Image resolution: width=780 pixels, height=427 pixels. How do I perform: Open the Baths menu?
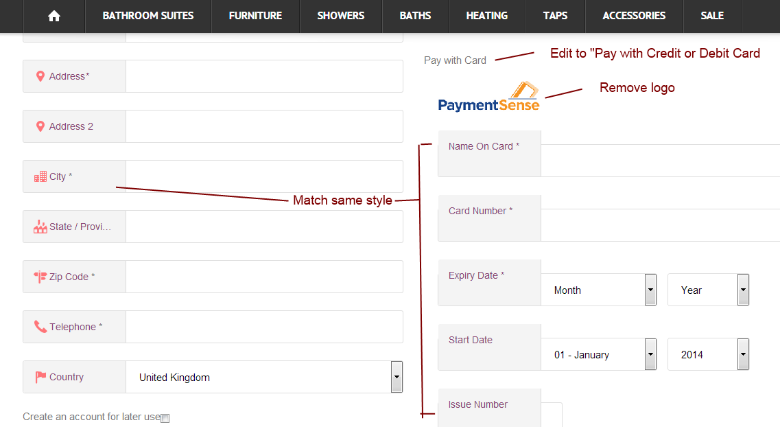point(415,16)
